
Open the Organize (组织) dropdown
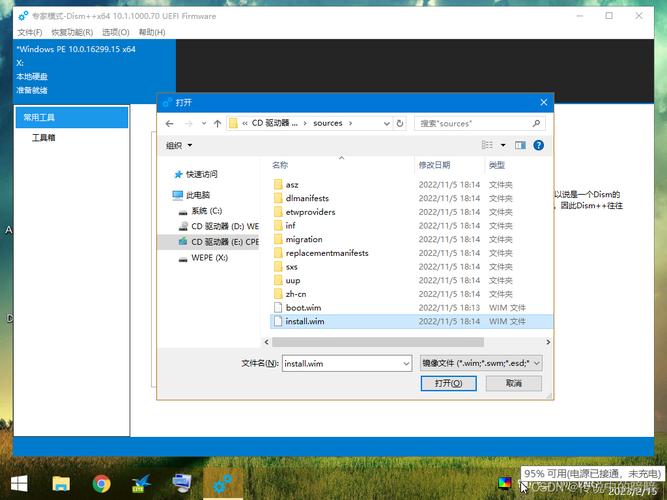[x=179, y=146]
